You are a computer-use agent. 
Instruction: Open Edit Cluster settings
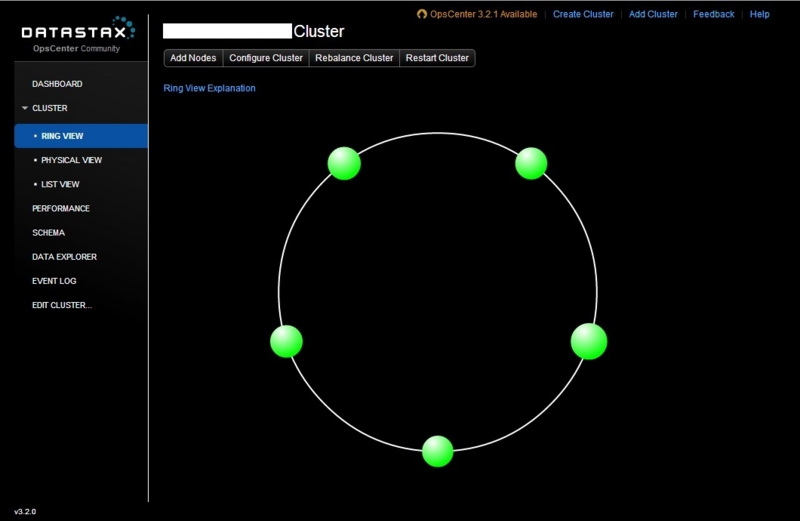tap(62, 305)
